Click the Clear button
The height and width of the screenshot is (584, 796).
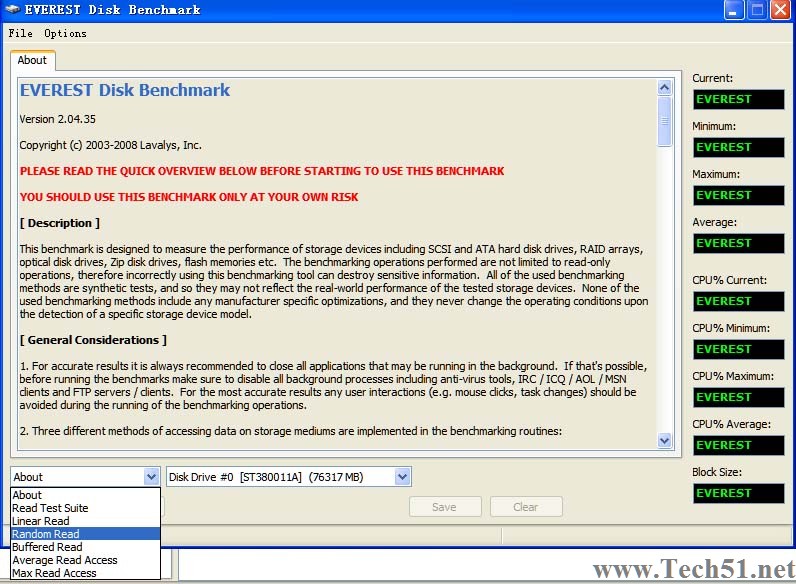526,507
